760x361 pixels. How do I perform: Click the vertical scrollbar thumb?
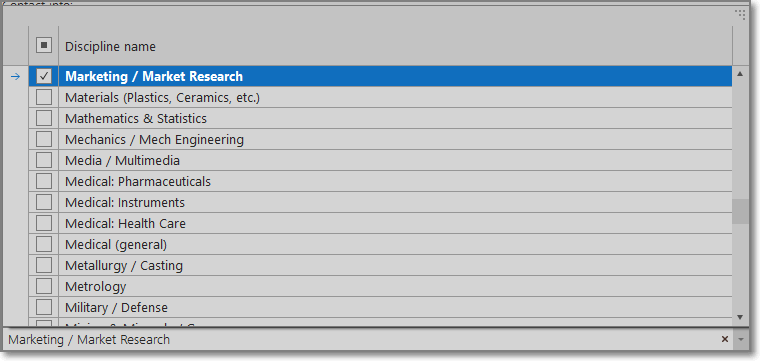coord(740,211)
